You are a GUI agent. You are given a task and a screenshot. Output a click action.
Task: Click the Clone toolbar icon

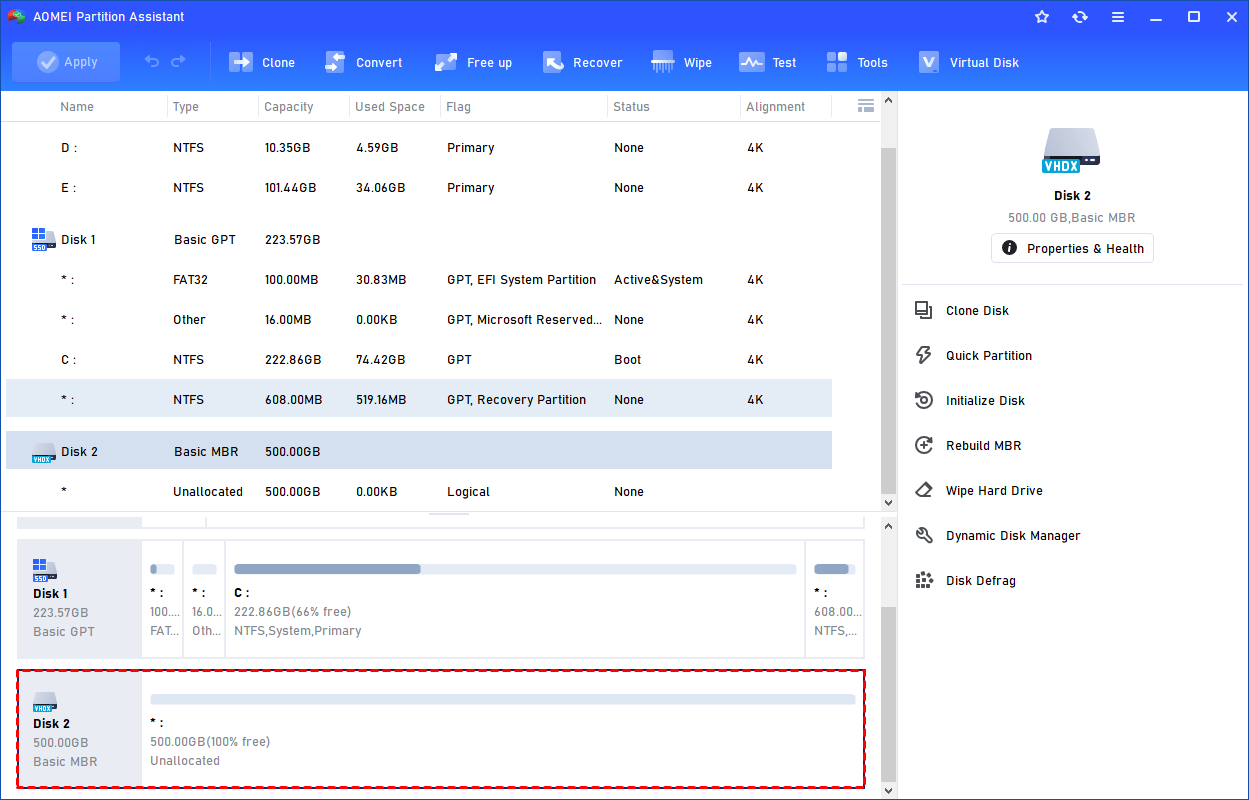pyautogui.click(x=241, y=62)
